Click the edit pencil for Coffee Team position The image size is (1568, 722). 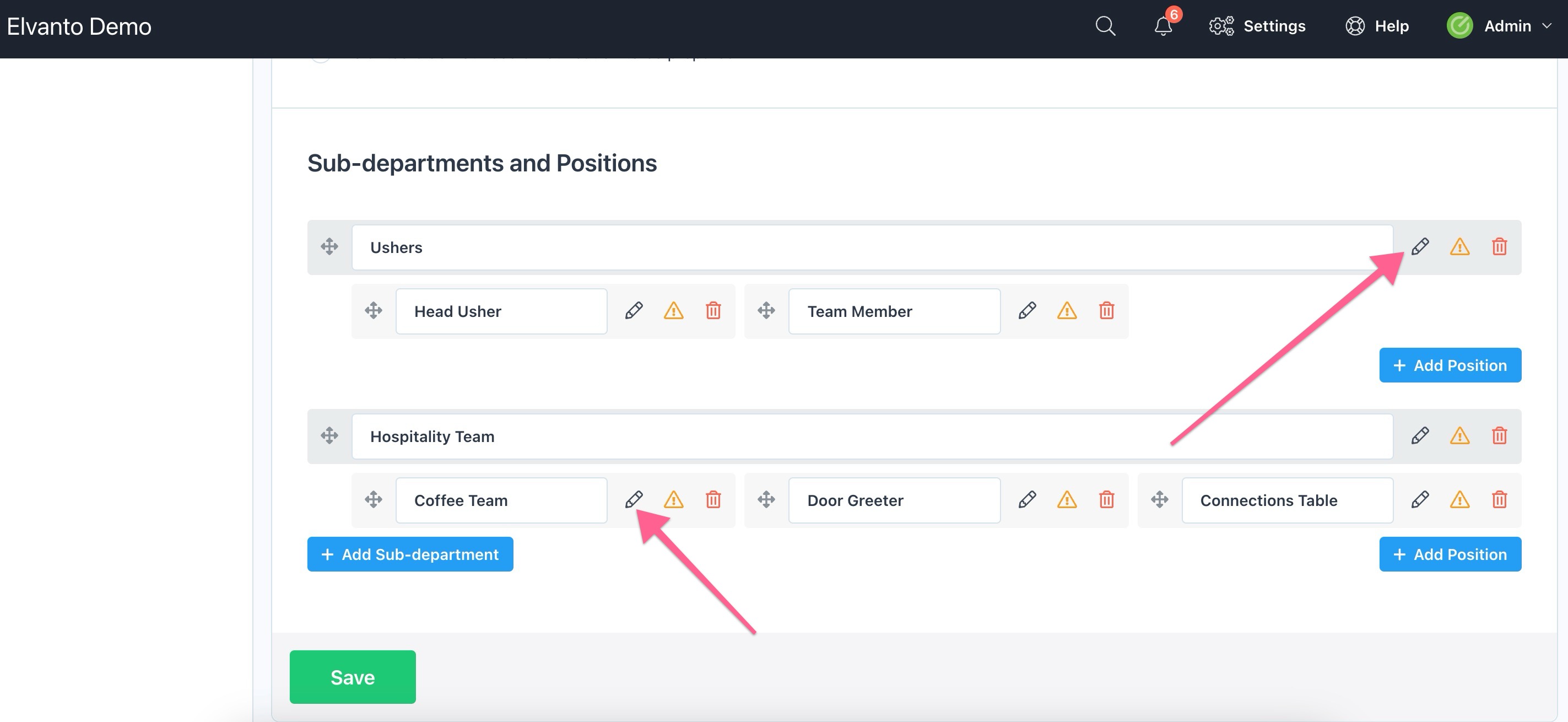633,499
